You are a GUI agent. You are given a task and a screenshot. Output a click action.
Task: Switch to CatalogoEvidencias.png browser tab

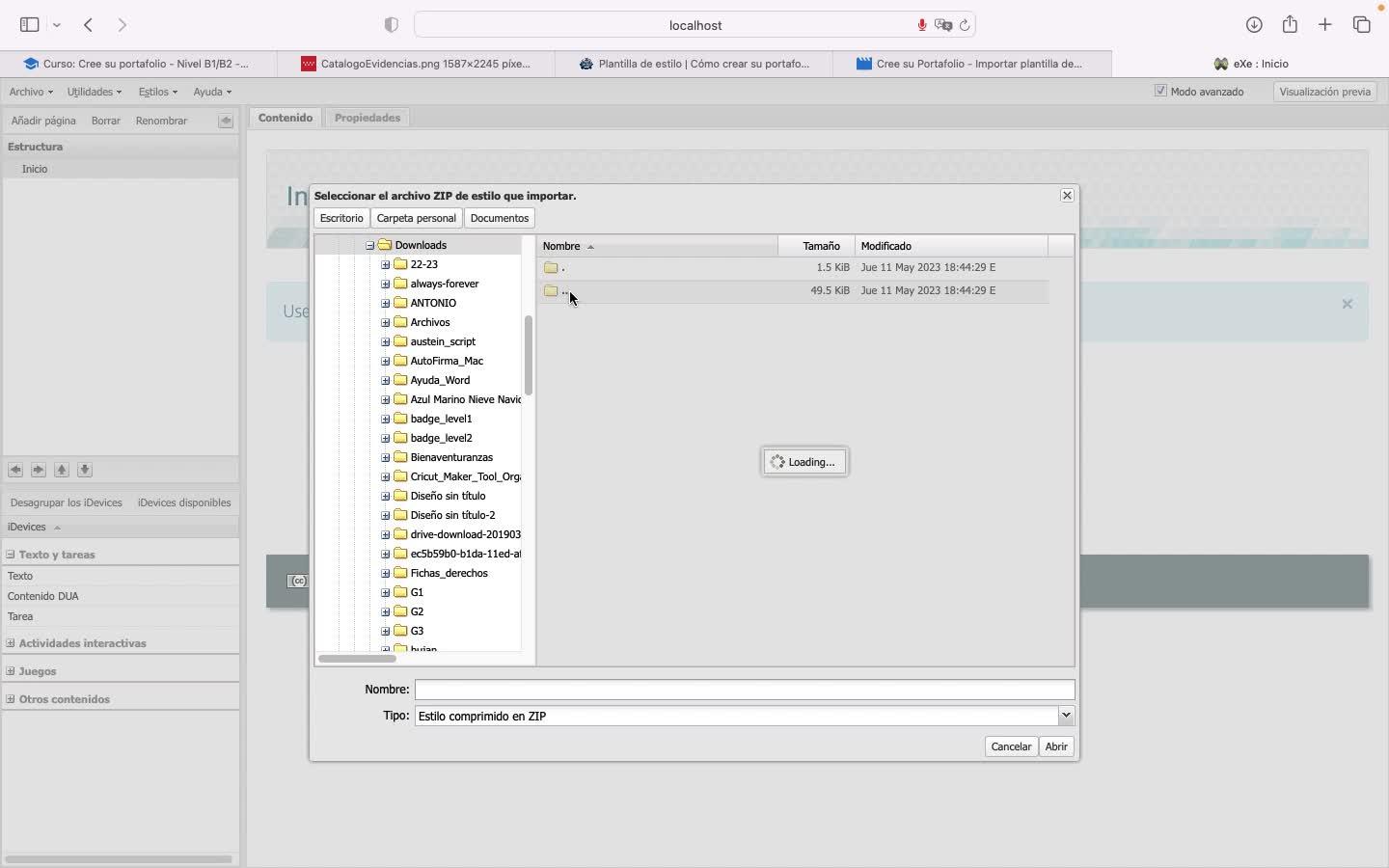click(x=417, y=64)
